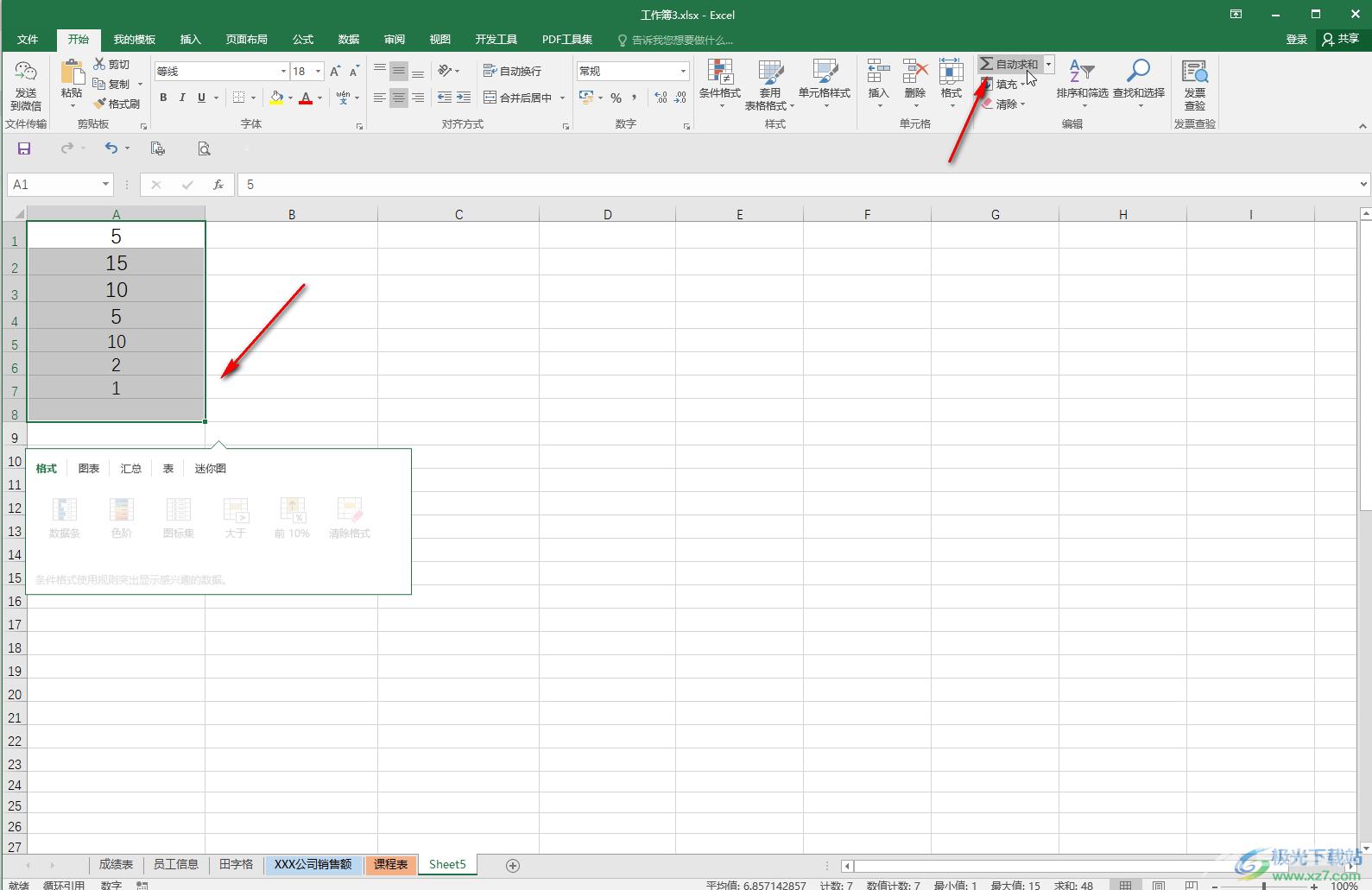The image size is (1372, 890).
Task: Adjust the zoom slider in status bar
Action: click(x=1263, y=886)
